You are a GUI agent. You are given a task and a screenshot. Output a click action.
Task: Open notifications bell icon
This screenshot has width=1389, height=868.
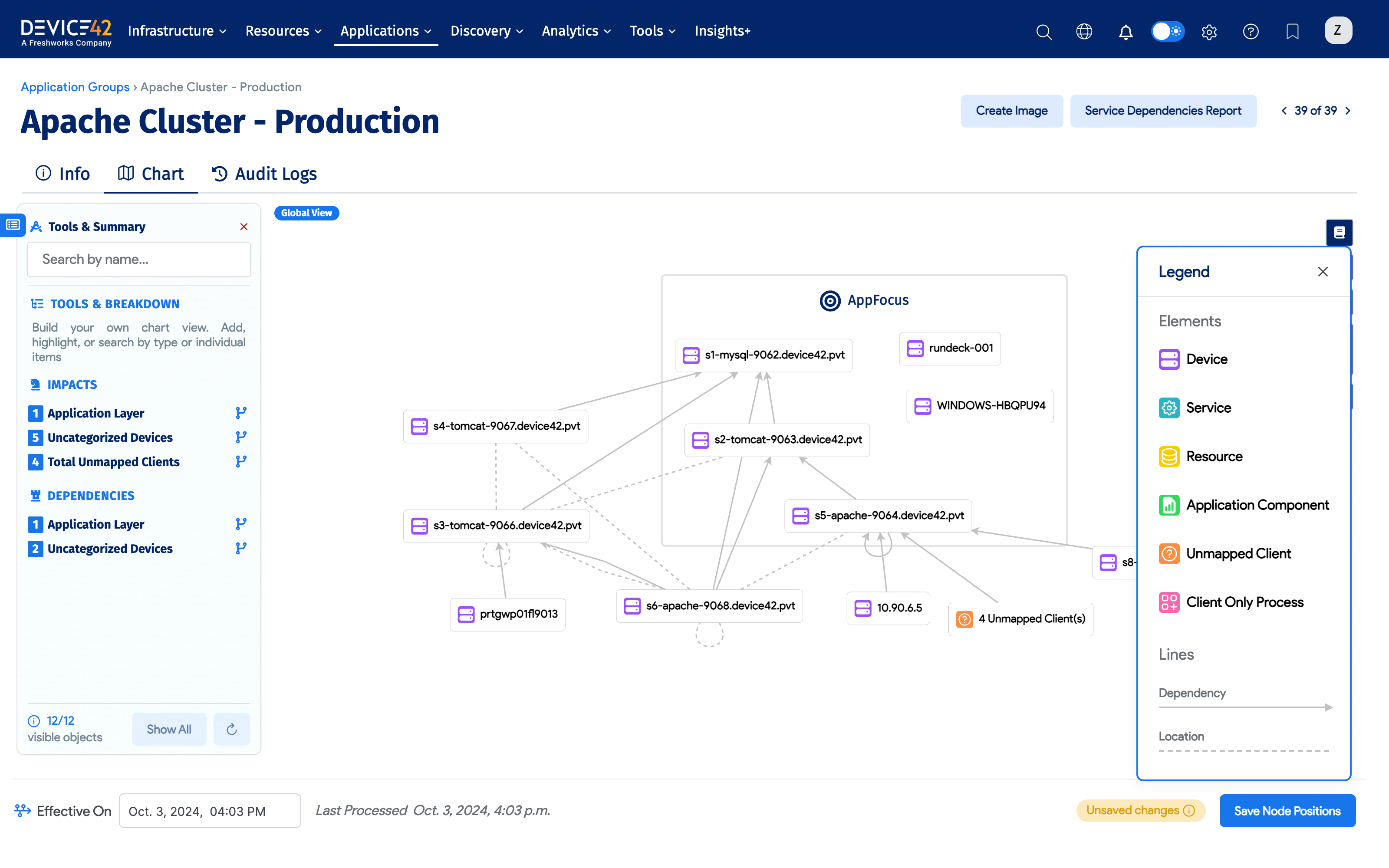(1126, 32)
